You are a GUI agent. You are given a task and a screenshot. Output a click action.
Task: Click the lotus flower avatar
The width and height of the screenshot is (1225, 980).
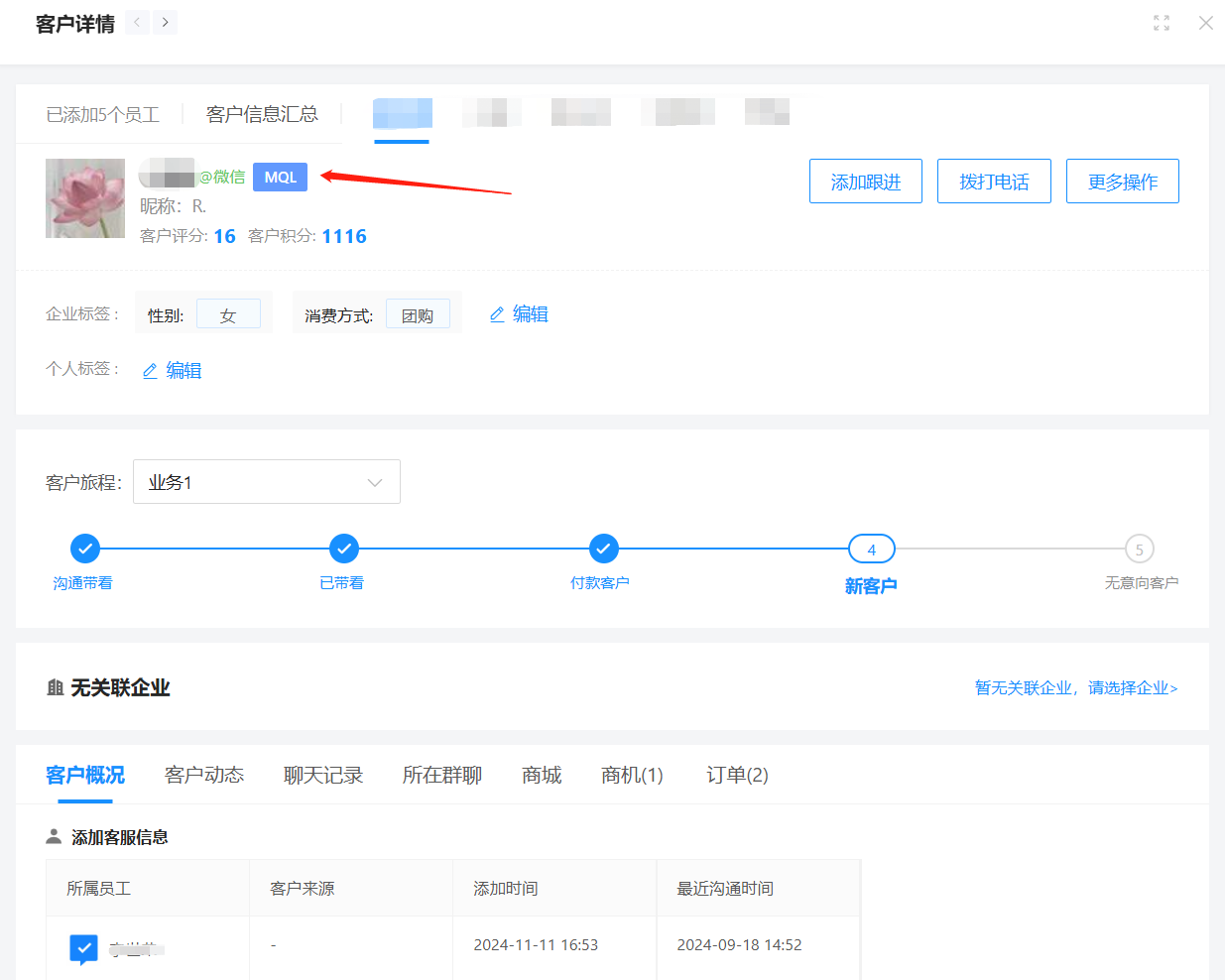click(x=85, y=198)
